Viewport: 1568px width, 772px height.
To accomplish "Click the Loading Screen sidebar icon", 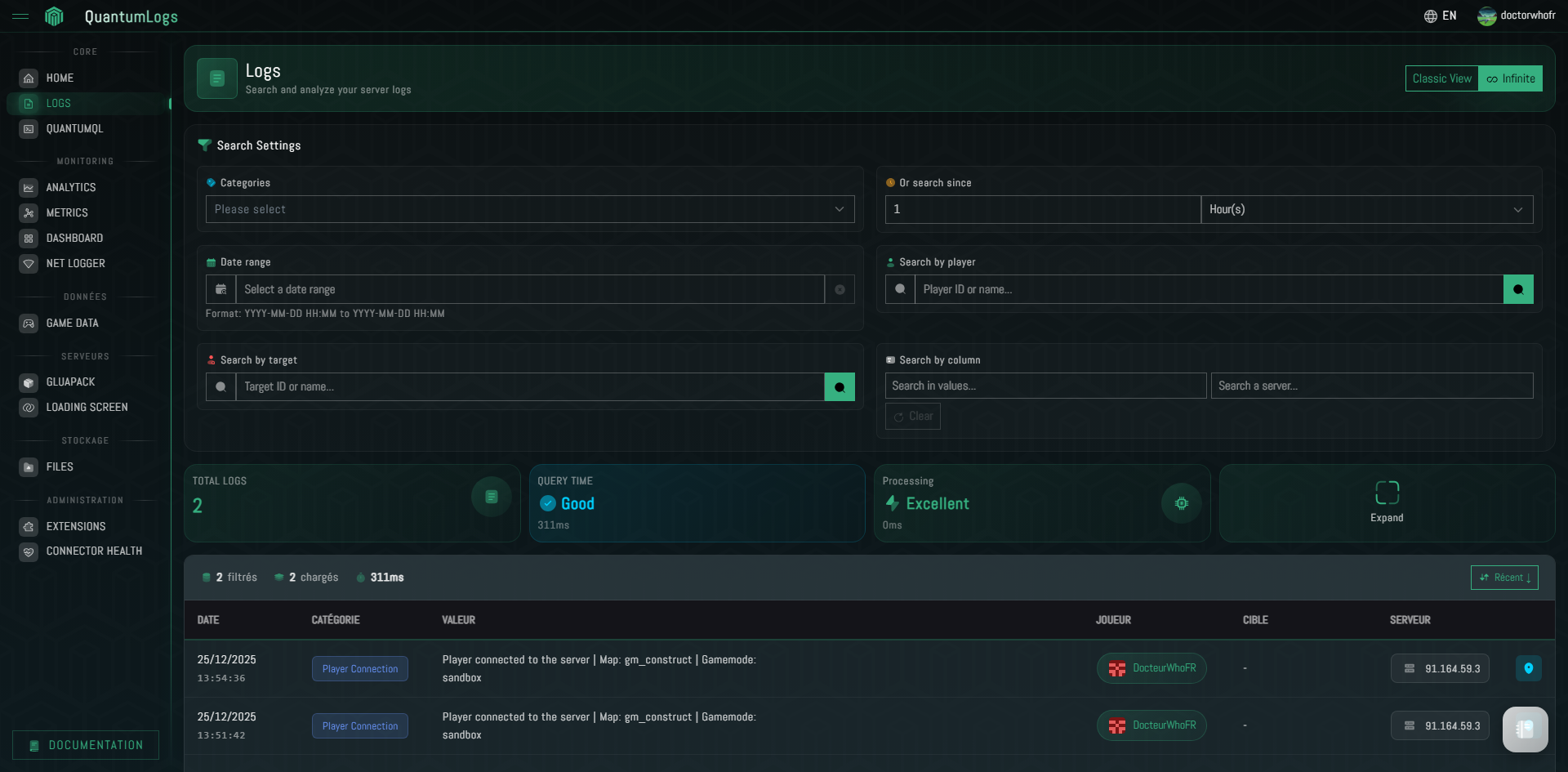I will (x=29, y=408).
